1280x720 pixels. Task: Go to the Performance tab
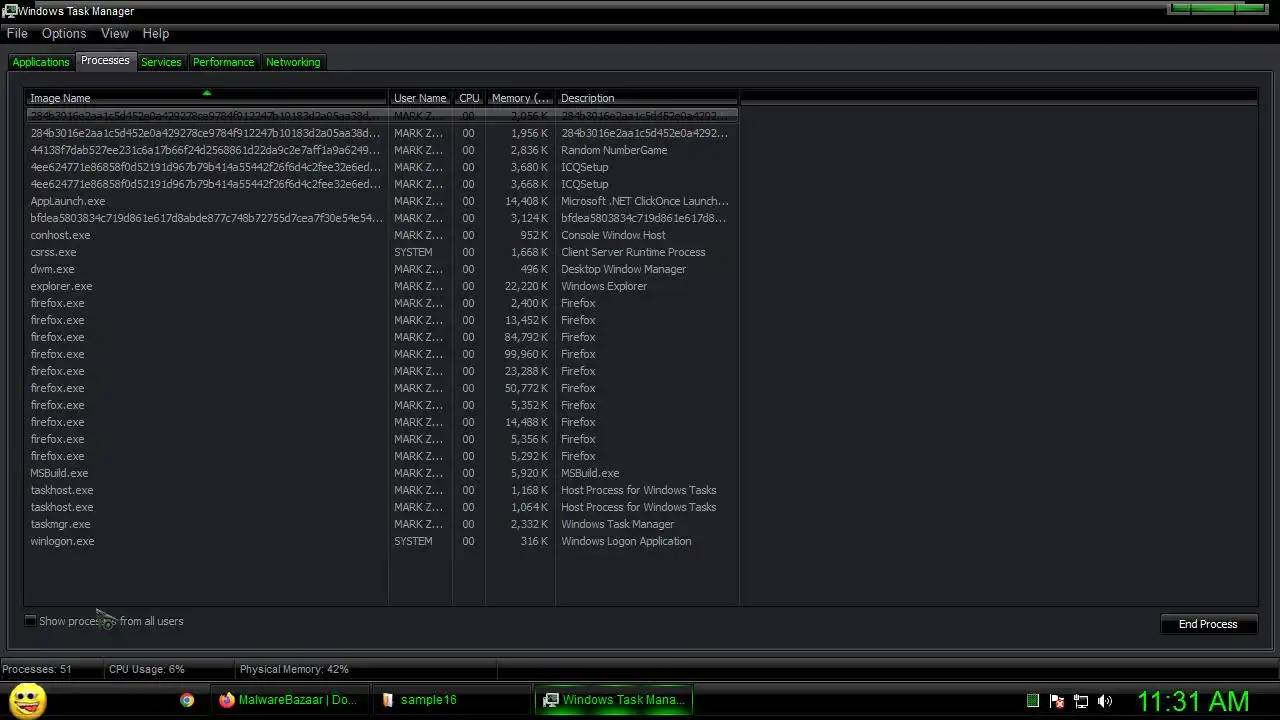click(x=224, y=62)
